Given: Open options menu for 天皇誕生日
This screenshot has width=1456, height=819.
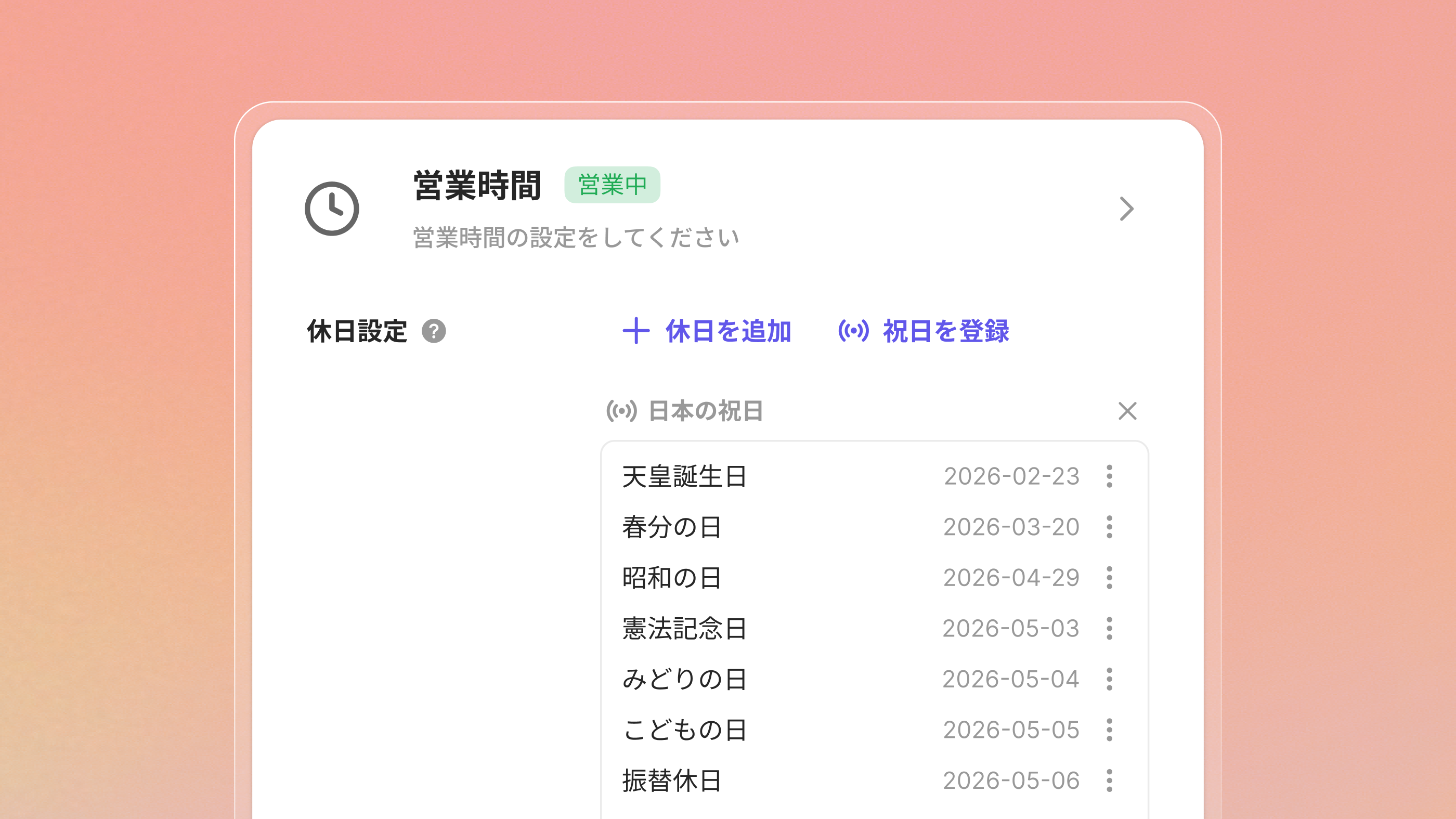Looking at the screenshot, I should 1109,476.
